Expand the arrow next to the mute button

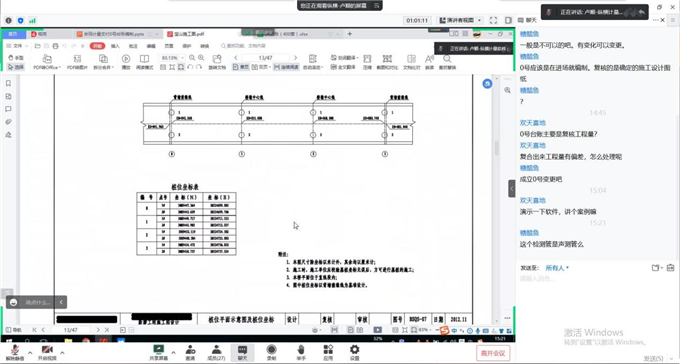pyautogui.click(x=30, y=352)
